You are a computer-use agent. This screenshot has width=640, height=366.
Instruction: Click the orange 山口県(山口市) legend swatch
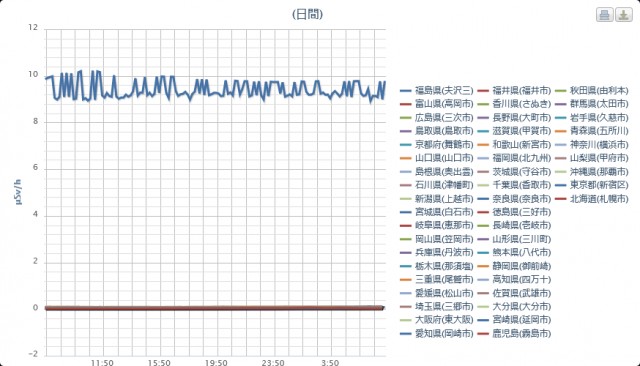(x=406, y=158)
